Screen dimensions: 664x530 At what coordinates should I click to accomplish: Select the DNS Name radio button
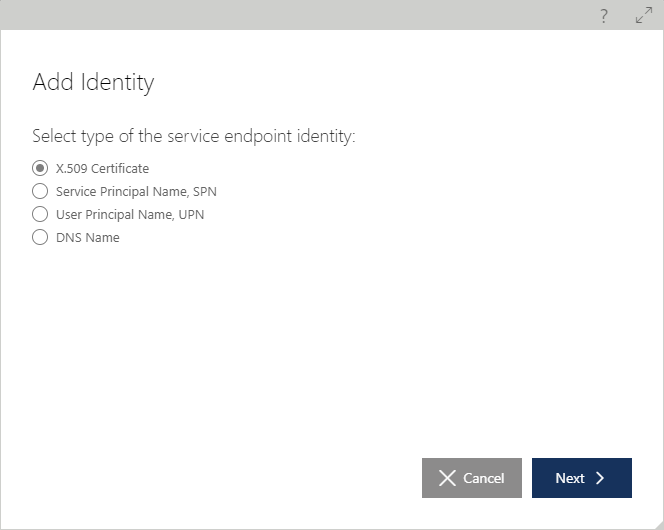tap(40, 237)
